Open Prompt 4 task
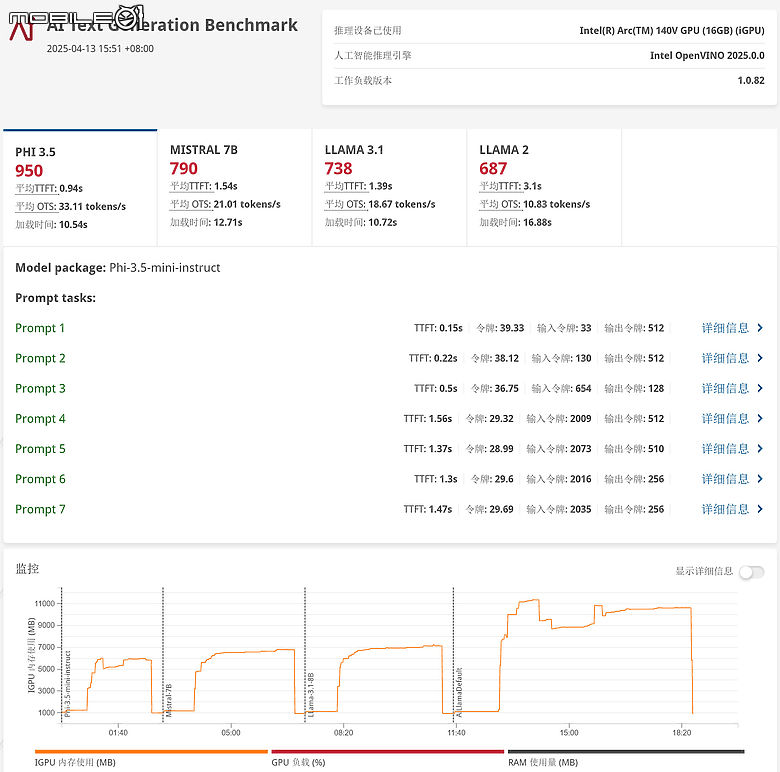This screenshot has width=780, height=772. coord(40,419)
